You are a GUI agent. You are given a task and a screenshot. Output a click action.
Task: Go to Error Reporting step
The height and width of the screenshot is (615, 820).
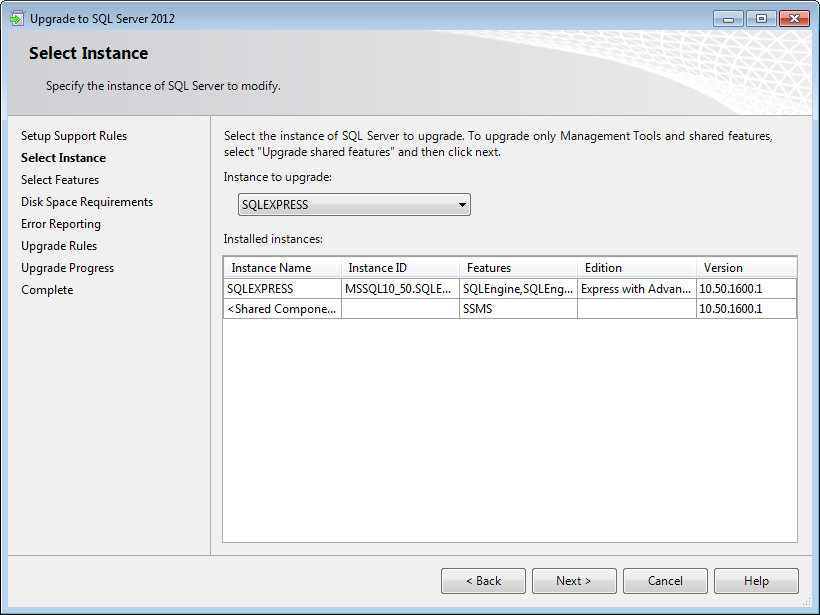[x=61, y=224]
